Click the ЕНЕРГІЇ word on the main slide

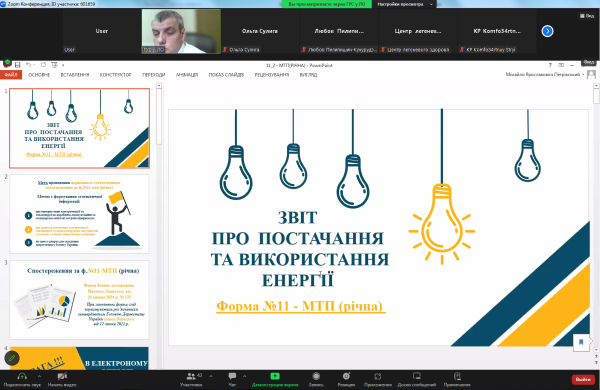pyautogui.click(x=298, y=280)
